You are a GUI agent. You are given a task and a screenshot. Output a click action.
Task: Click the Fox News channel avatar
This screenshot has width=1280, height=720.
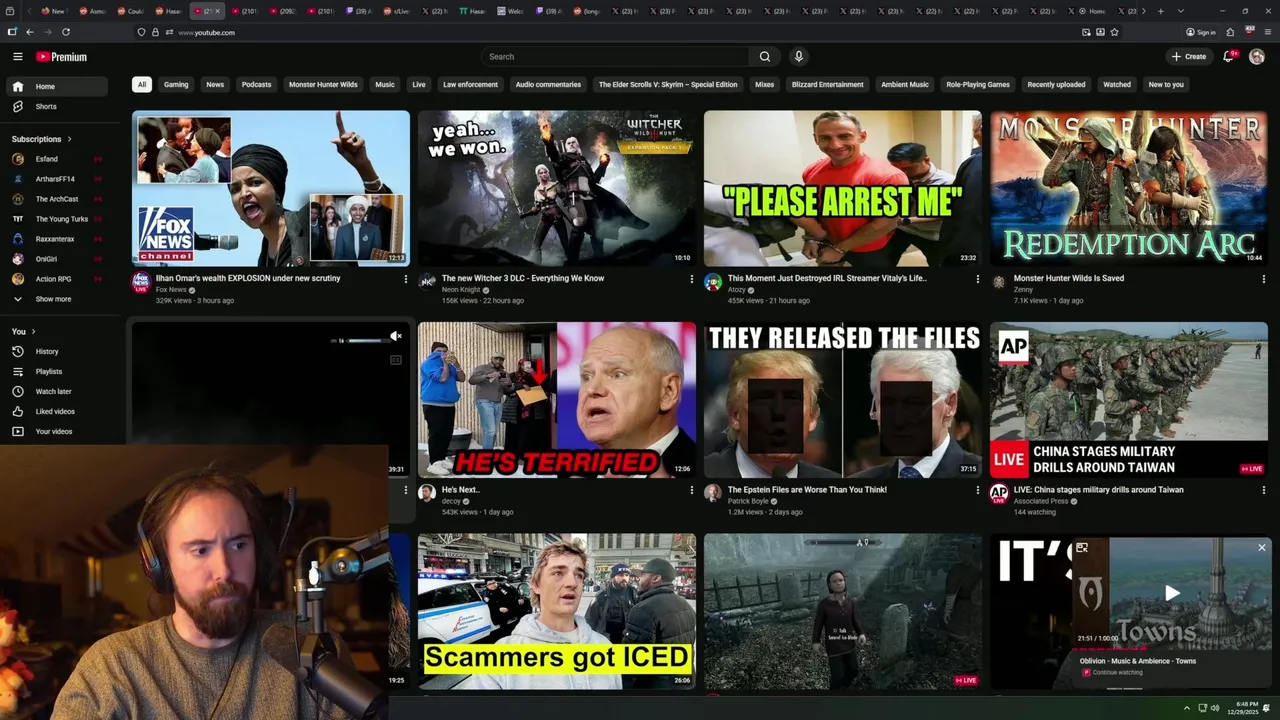[141, 282]
